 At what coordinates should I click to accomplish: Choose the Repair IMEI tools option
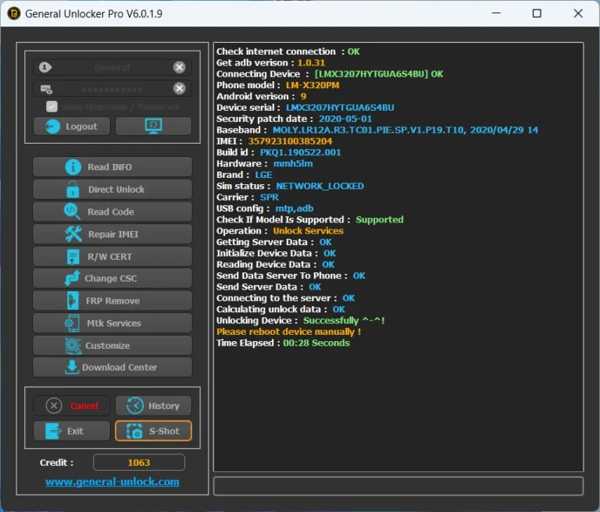click(x=112, y=234)
